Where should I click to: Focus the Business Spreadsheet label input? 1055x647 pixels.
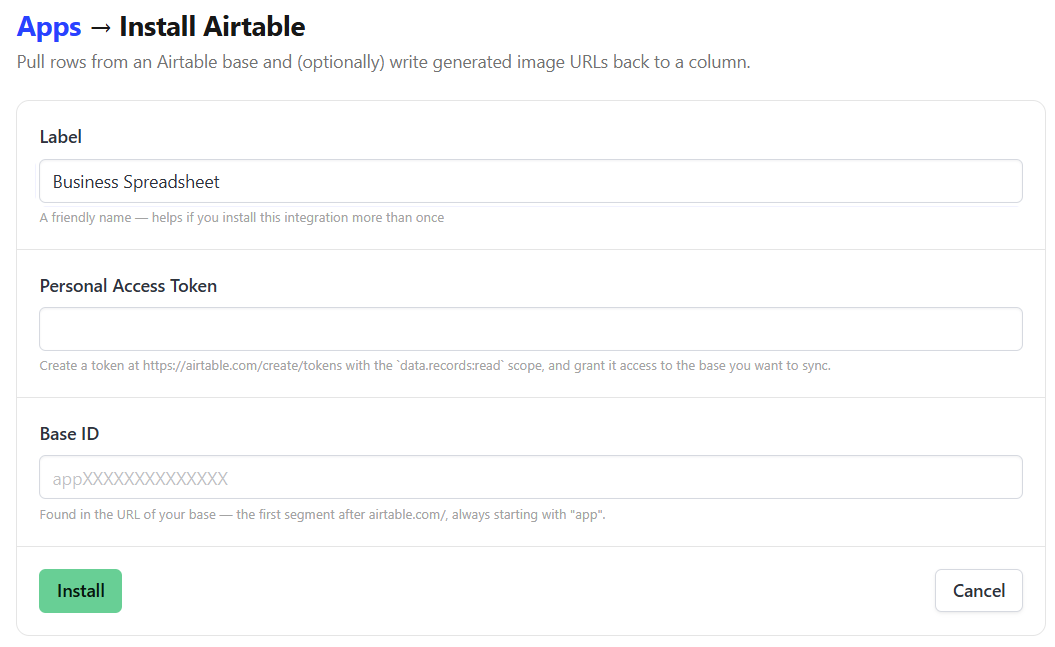531,182
